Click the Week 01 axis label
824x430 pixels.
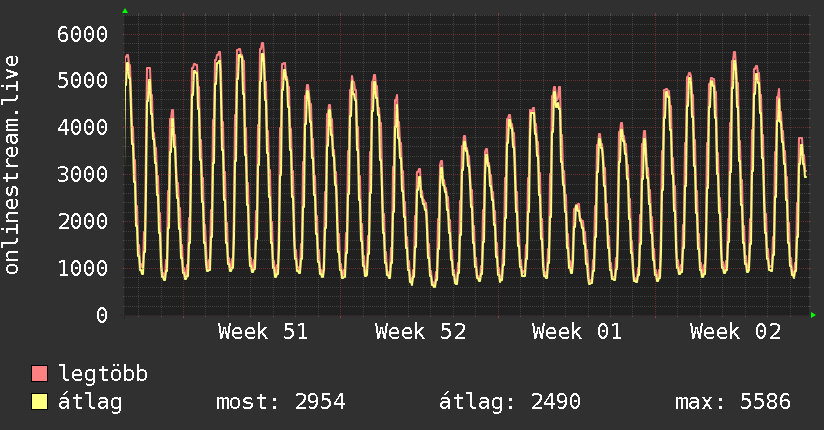(x=577, y=332)
